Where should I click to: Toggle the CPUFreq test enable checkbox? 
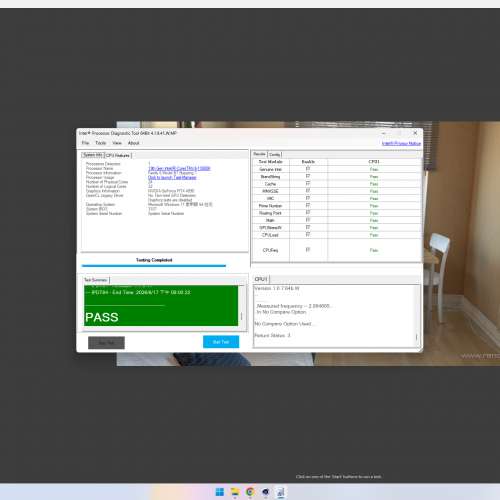tap(308, 250)
